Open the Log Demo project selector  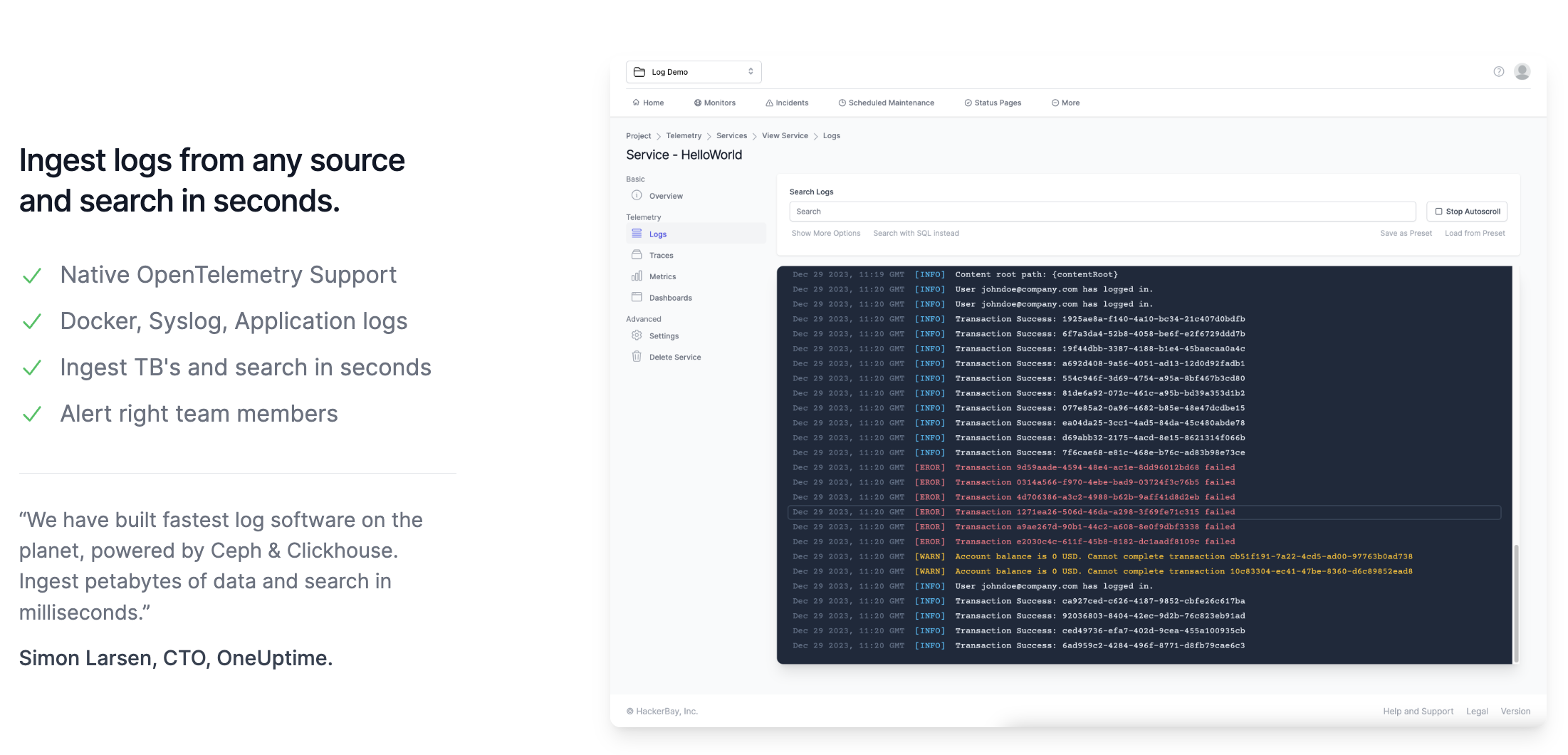pos(693,71)
